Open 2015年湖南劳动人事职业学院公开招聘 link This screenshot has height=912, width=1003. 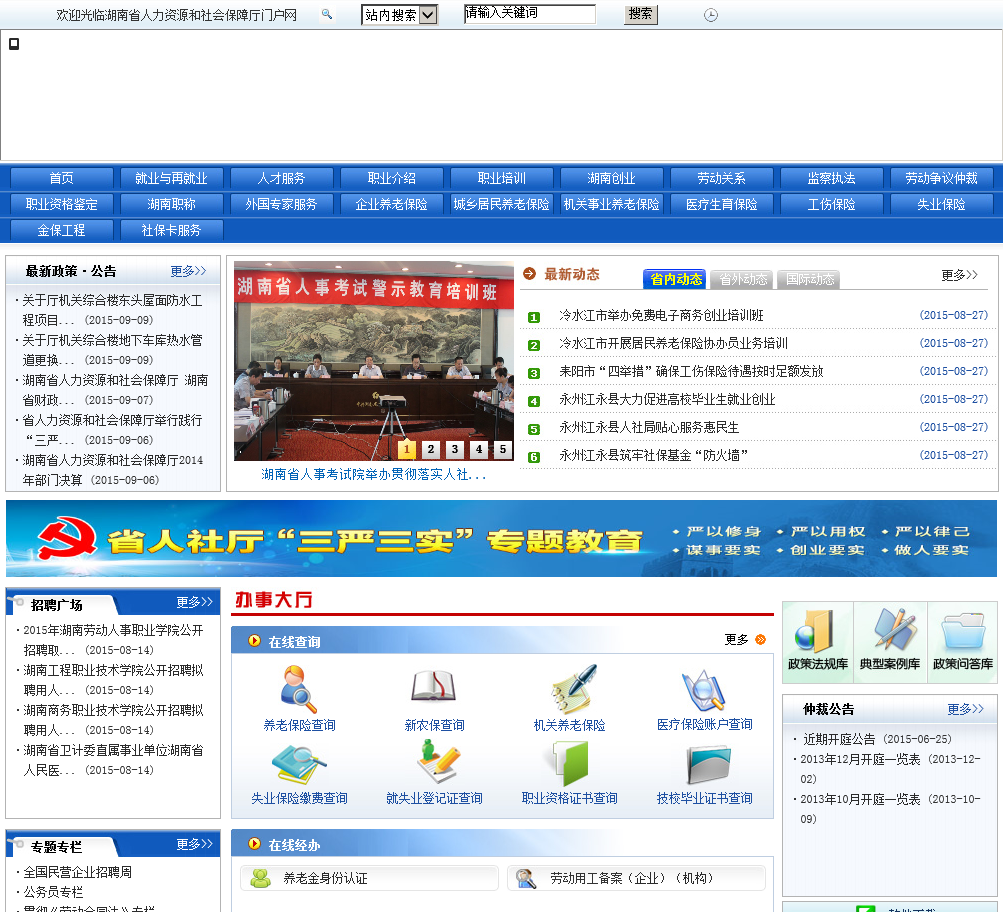[x=113, y=640]
